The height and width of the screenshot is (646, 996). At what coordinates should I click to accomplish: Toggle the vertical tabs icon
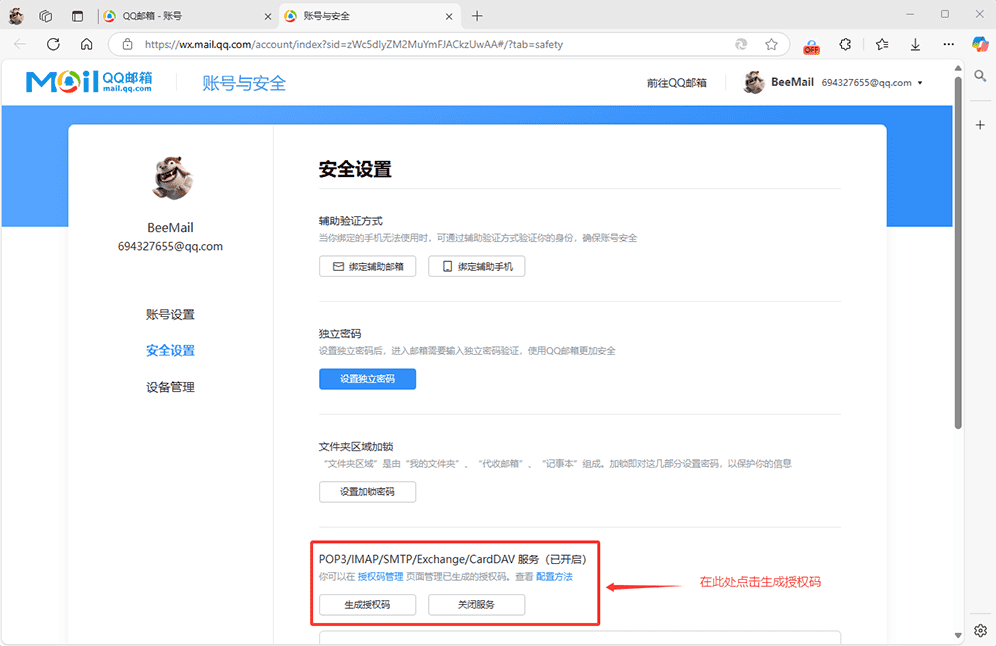tap(77, 16)
